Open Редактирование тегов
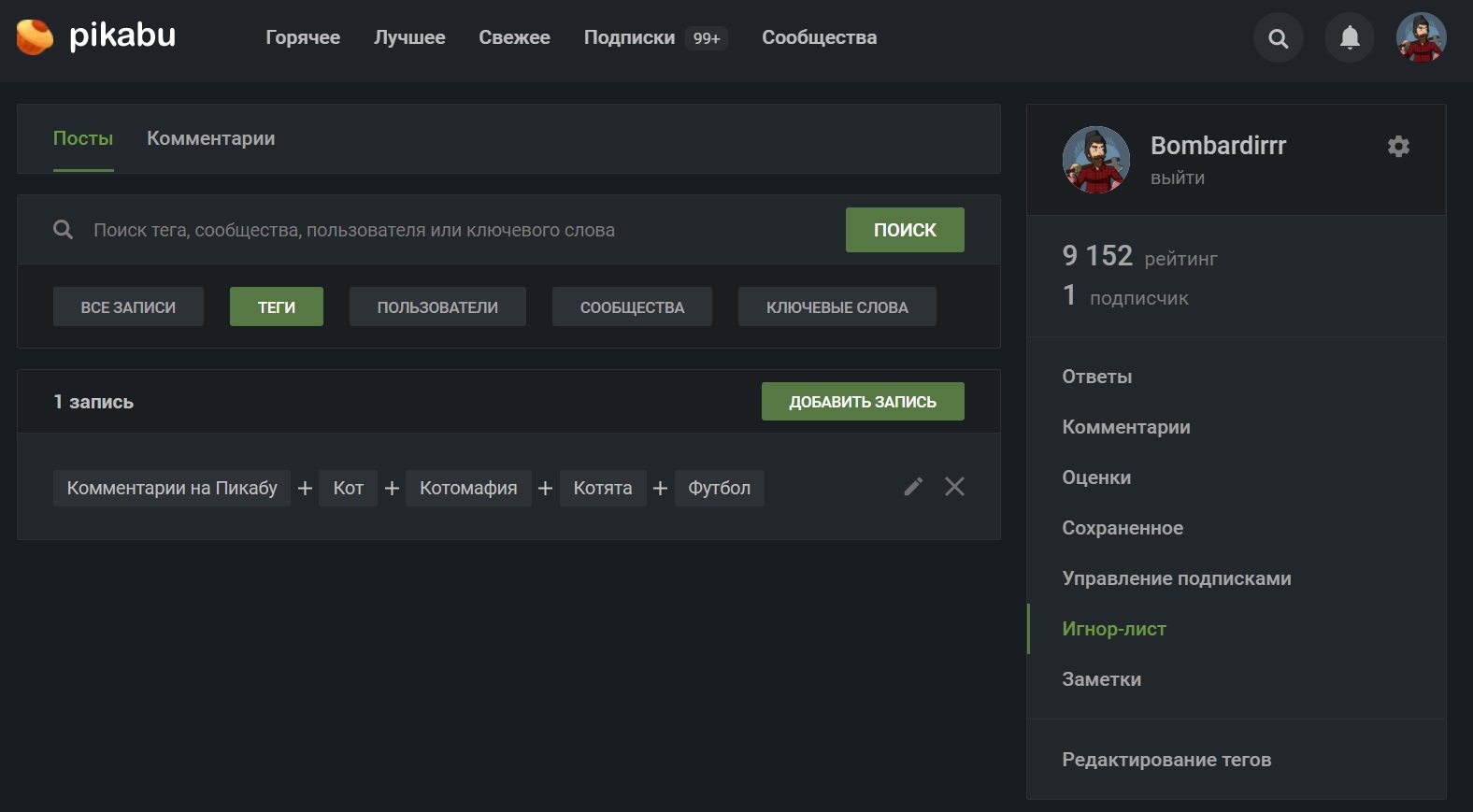Screen dimensions: 1473x812 pyautogui.click(x=1166, y=760)
